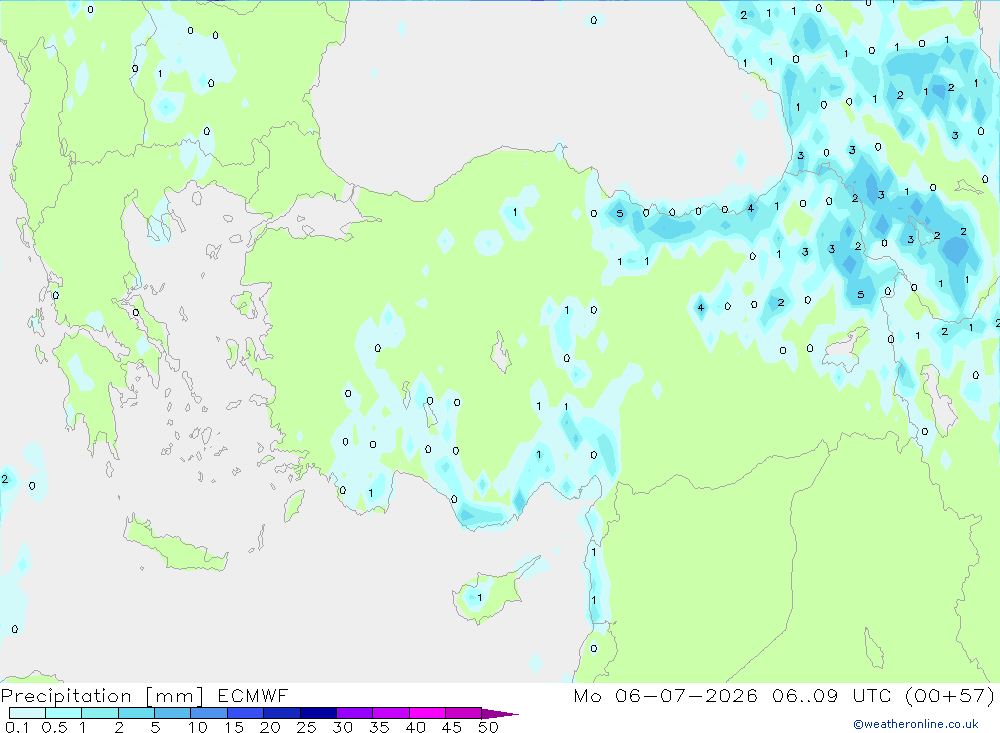The width and height of the screenshot is (1000, 733).
Task: Click the '30' legend scale label
Action: [x=343, y=727]
